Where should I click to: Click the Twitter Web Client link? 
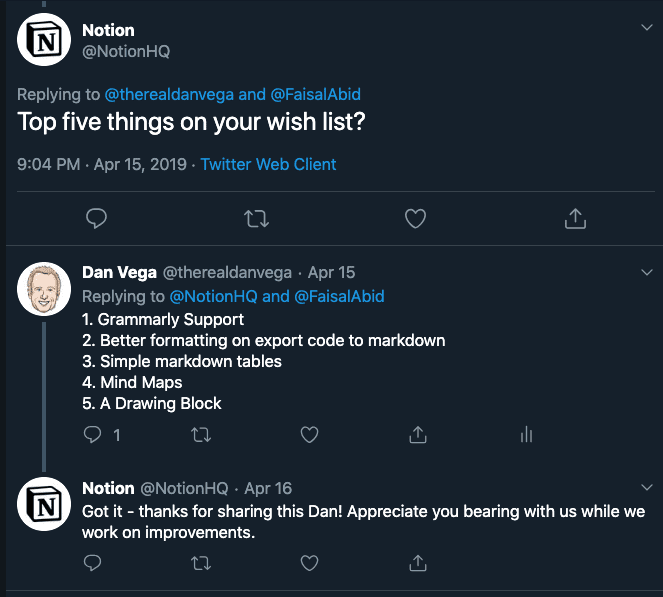click(268, 164)
